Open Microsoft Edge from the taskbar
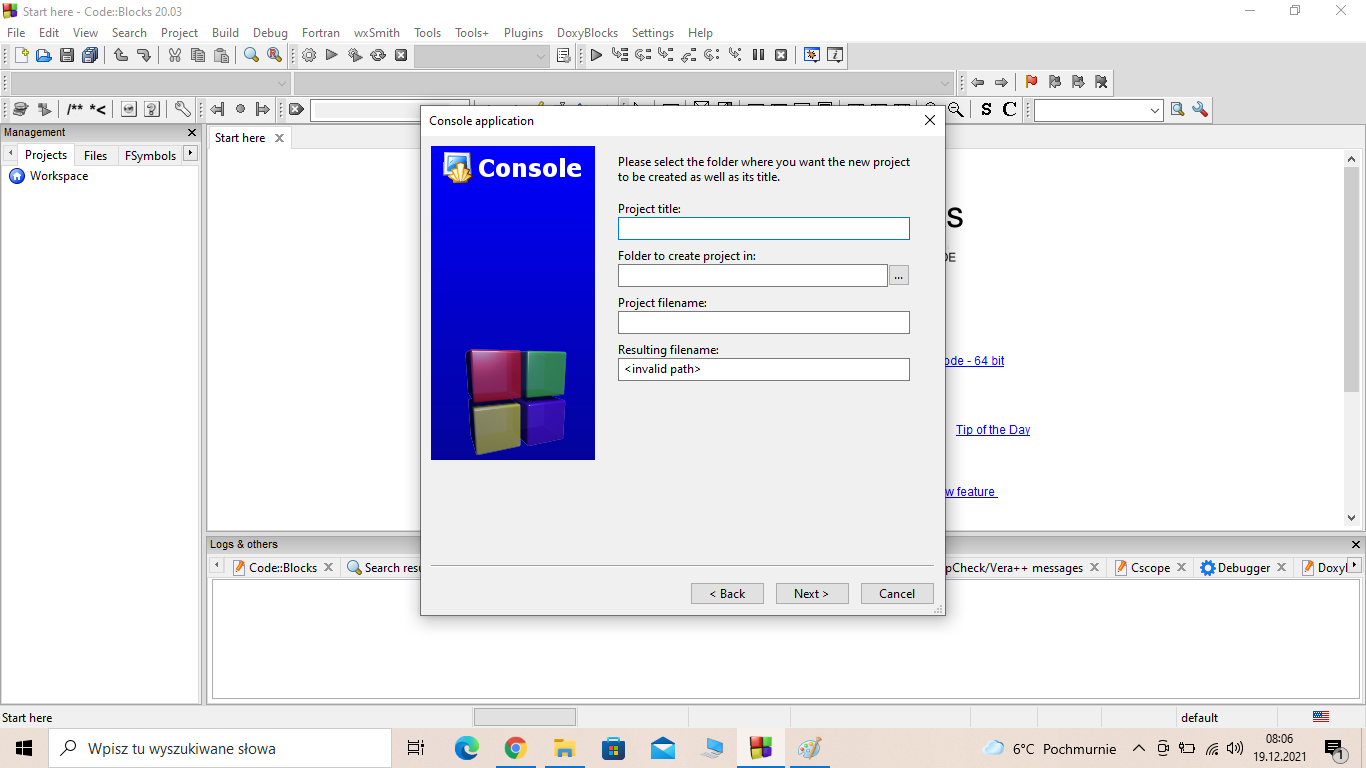Viewport: 1366px width, 768px height. 467,748
